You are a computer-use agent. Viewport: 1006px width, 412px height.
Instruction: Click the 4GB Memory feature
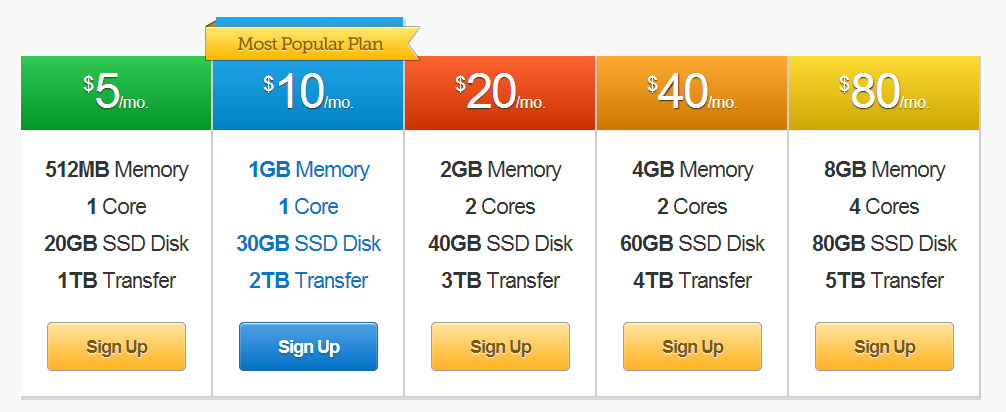click(692, 170)
